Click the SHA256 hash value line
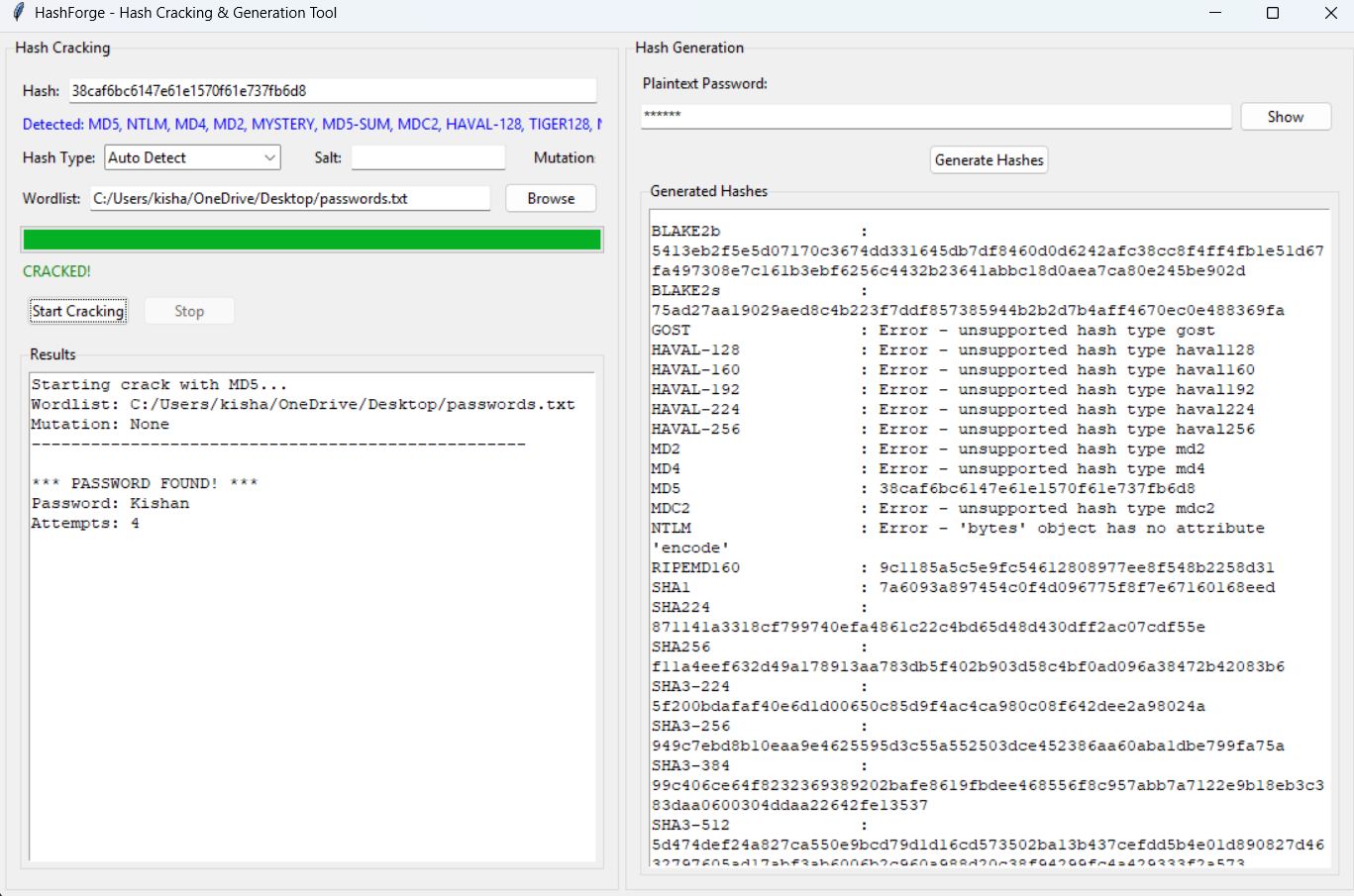Image resolution: width=1354 pixels, height=896 pixels. pos(968,666)
